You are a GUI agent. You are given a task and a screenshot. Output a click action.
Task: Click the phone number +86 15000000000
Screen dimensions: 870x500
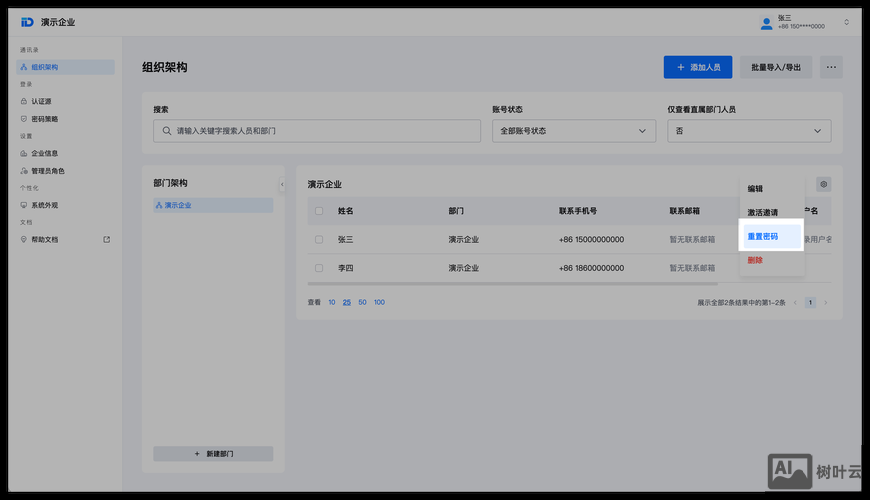pyautogui.click(x=591, y=240)
